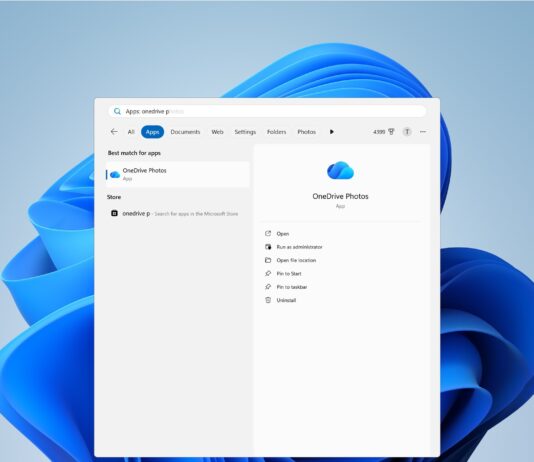Image resolution: width=534 pixels, height=462 pixels.
Task: Click the OneDrive cloud icon in results list
Action: (x=115, y=175)
